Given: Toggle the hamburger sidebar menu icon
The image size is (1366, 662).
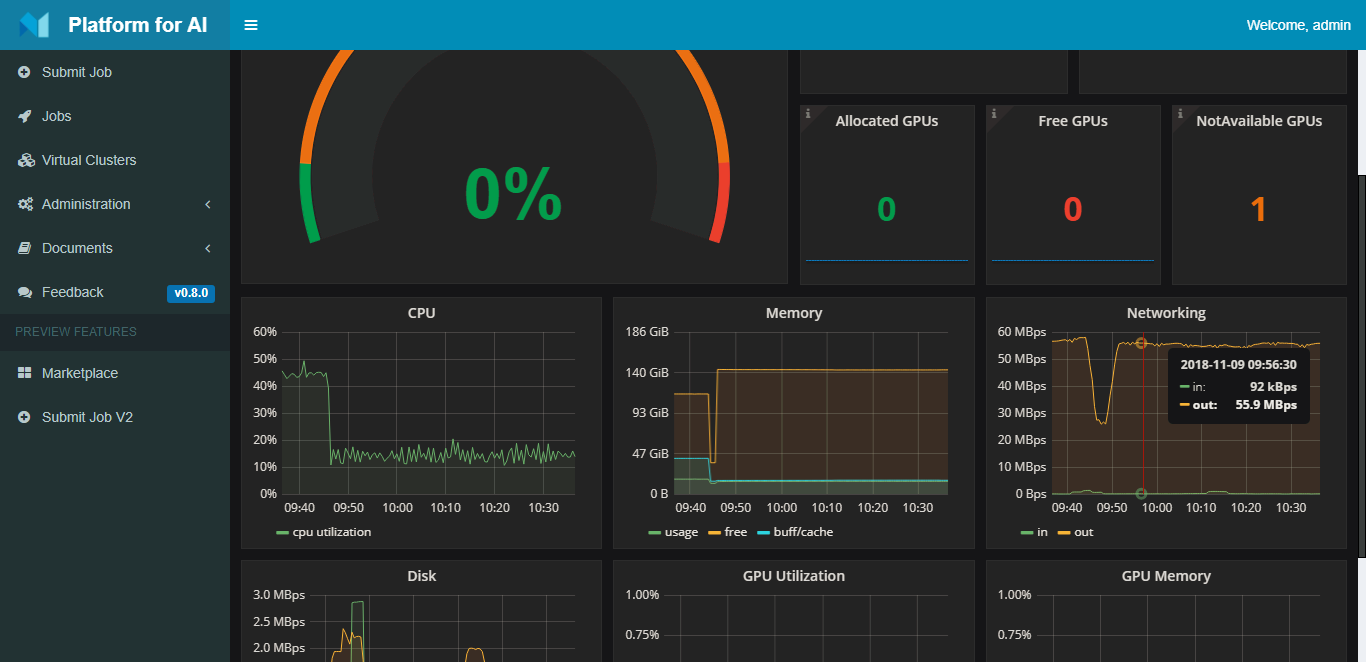Looking at the screenshot, I should (251, 25).
